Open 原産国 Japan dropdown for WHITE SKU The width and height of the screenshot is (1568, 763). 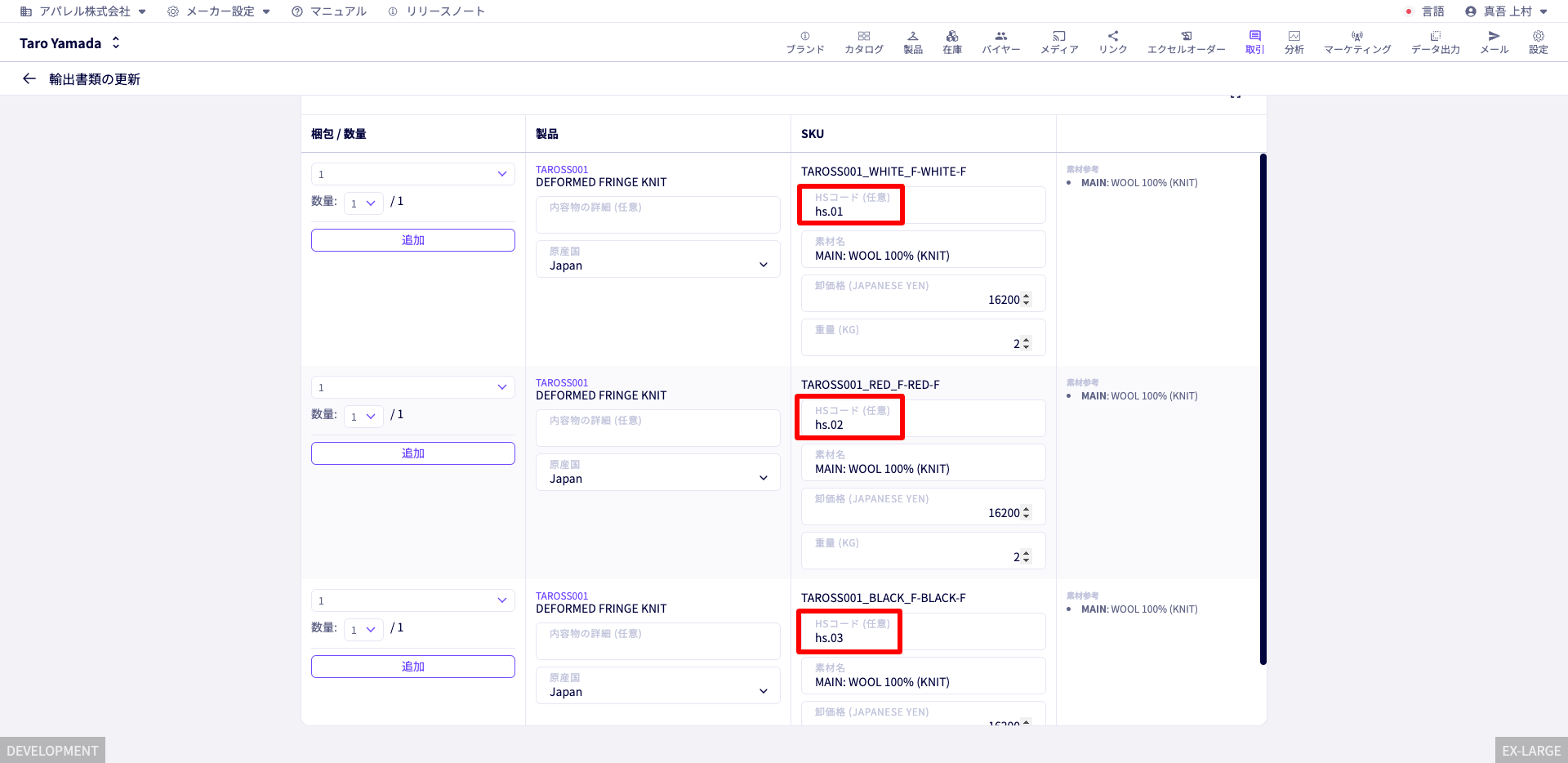(658, 259)
